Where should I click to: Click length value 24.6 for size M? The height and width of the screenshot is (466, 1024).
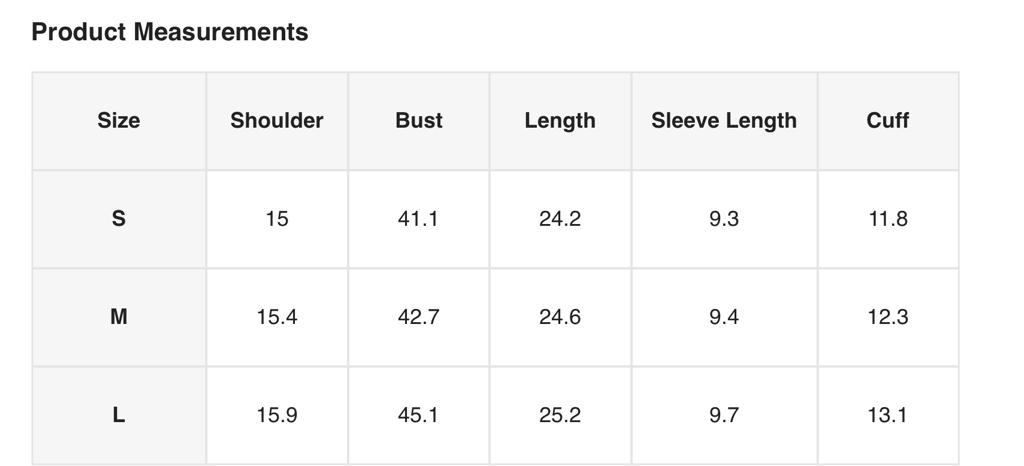pos(560,317)
